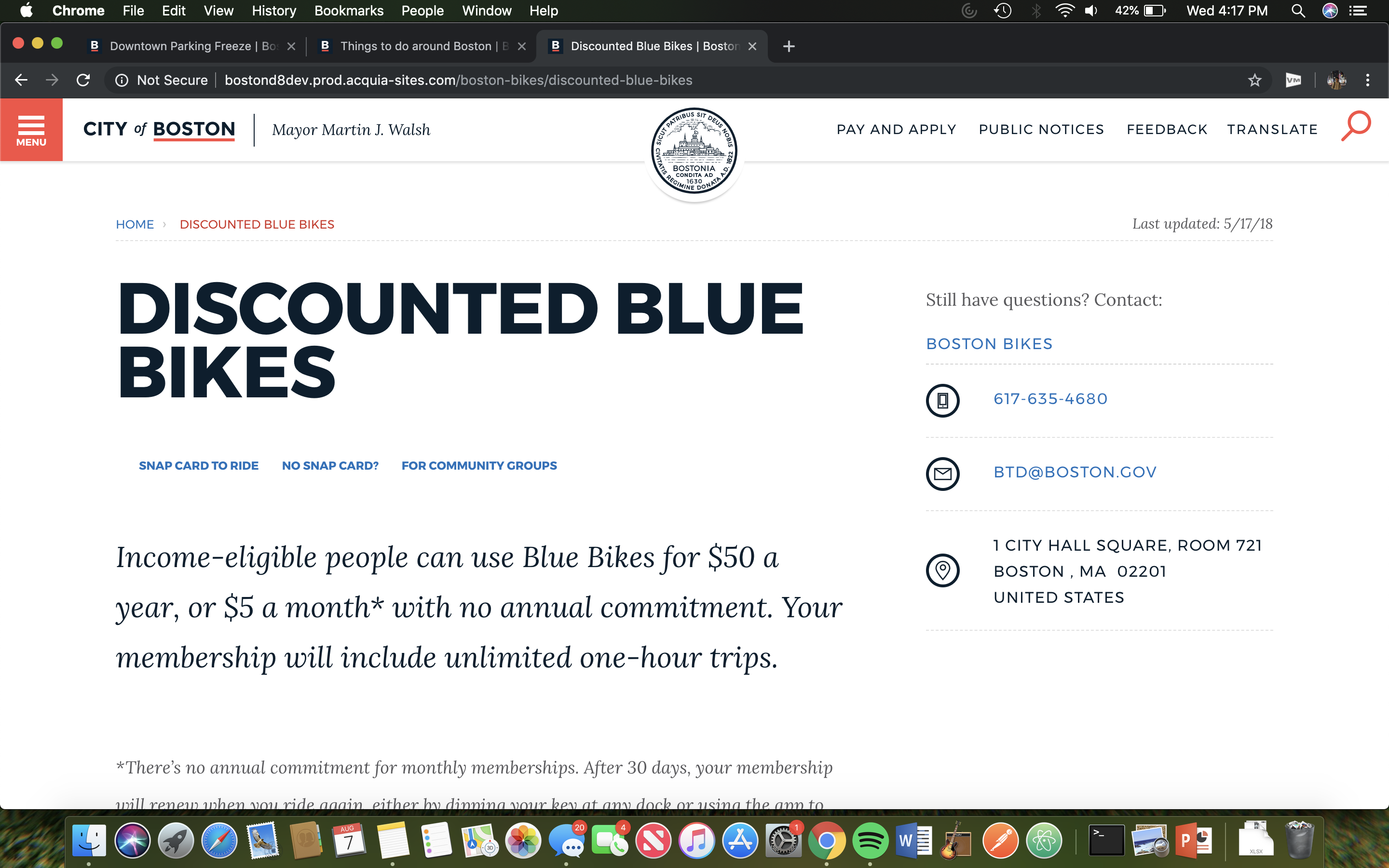This screenshot has width=1389, height=868.
Task: Click the Boston city seal logo
Action: coord(694,150)
